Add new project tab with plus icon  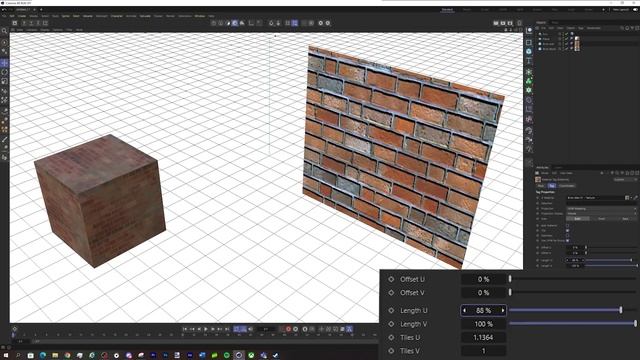pos(41,9)
